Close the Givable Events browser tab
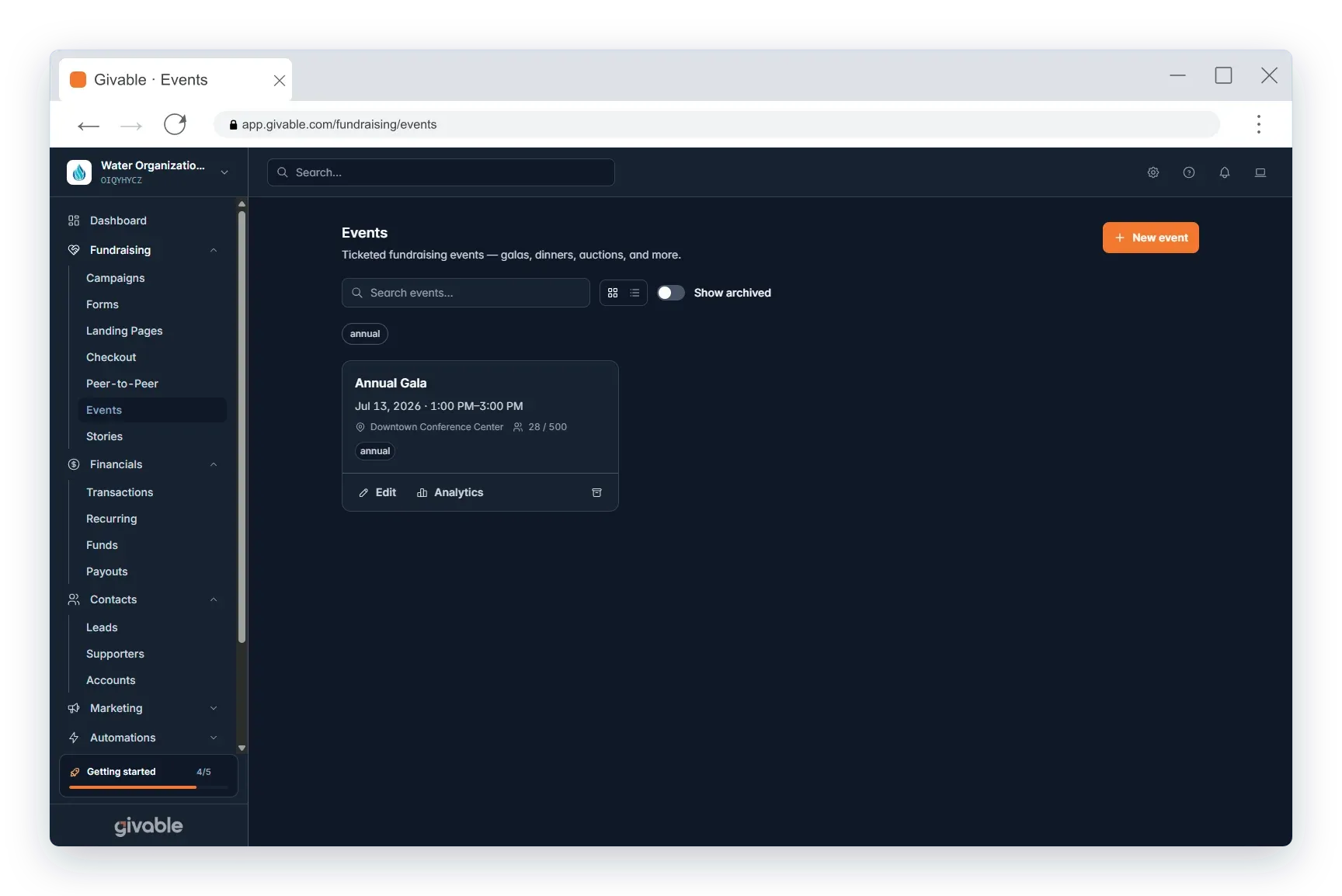 coord(280,80)
